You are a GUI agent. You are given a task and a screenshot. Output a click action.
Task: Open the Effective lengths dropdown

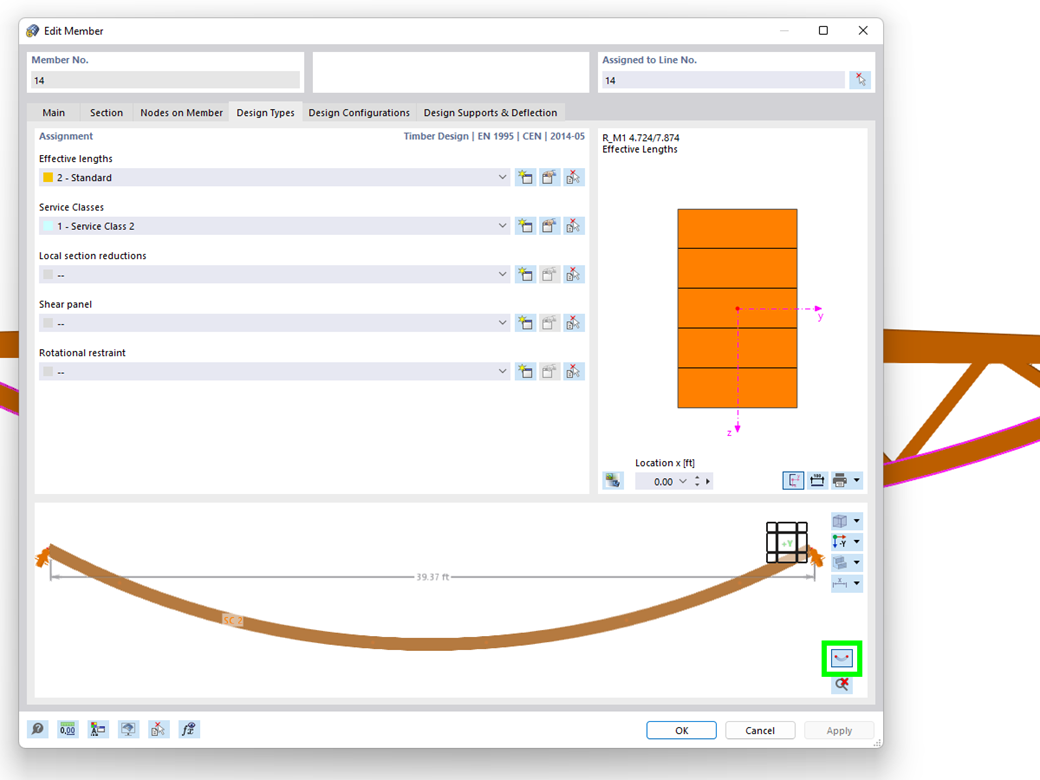(503, 177)
